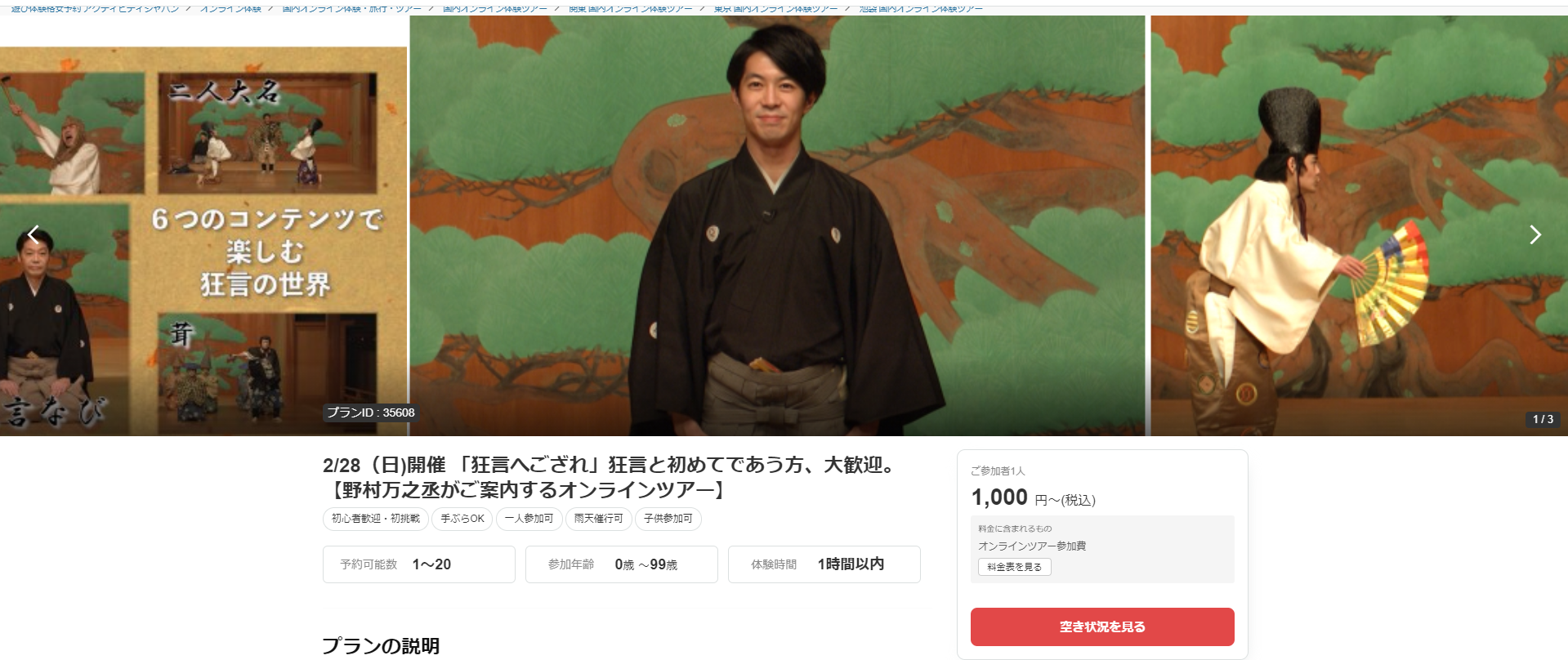Open the center photo of the kimono performer
Screen dimensions: 1568x660
tap(777, 225)
